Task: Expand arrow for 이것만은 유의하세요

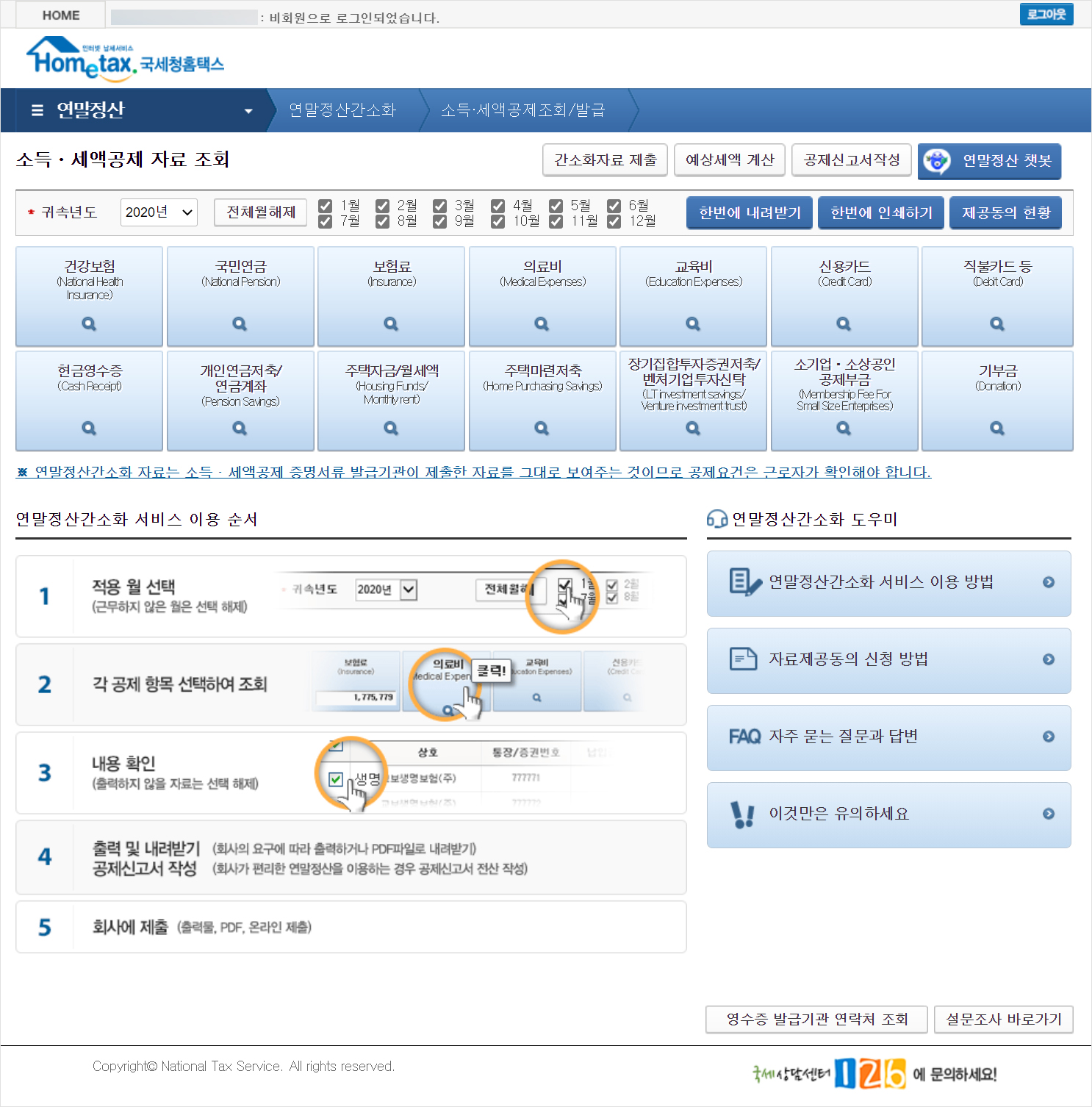Action: (x=1049, y=814)
